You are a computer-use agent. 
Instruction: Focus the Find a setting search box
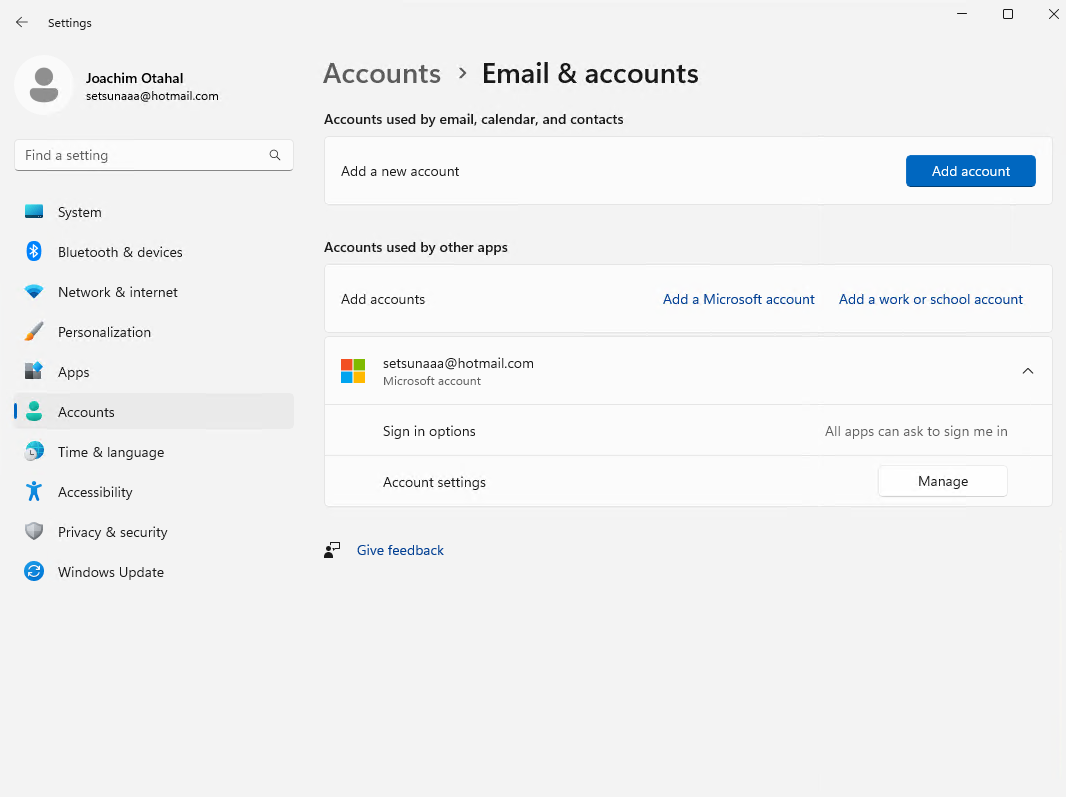(154, 155)
